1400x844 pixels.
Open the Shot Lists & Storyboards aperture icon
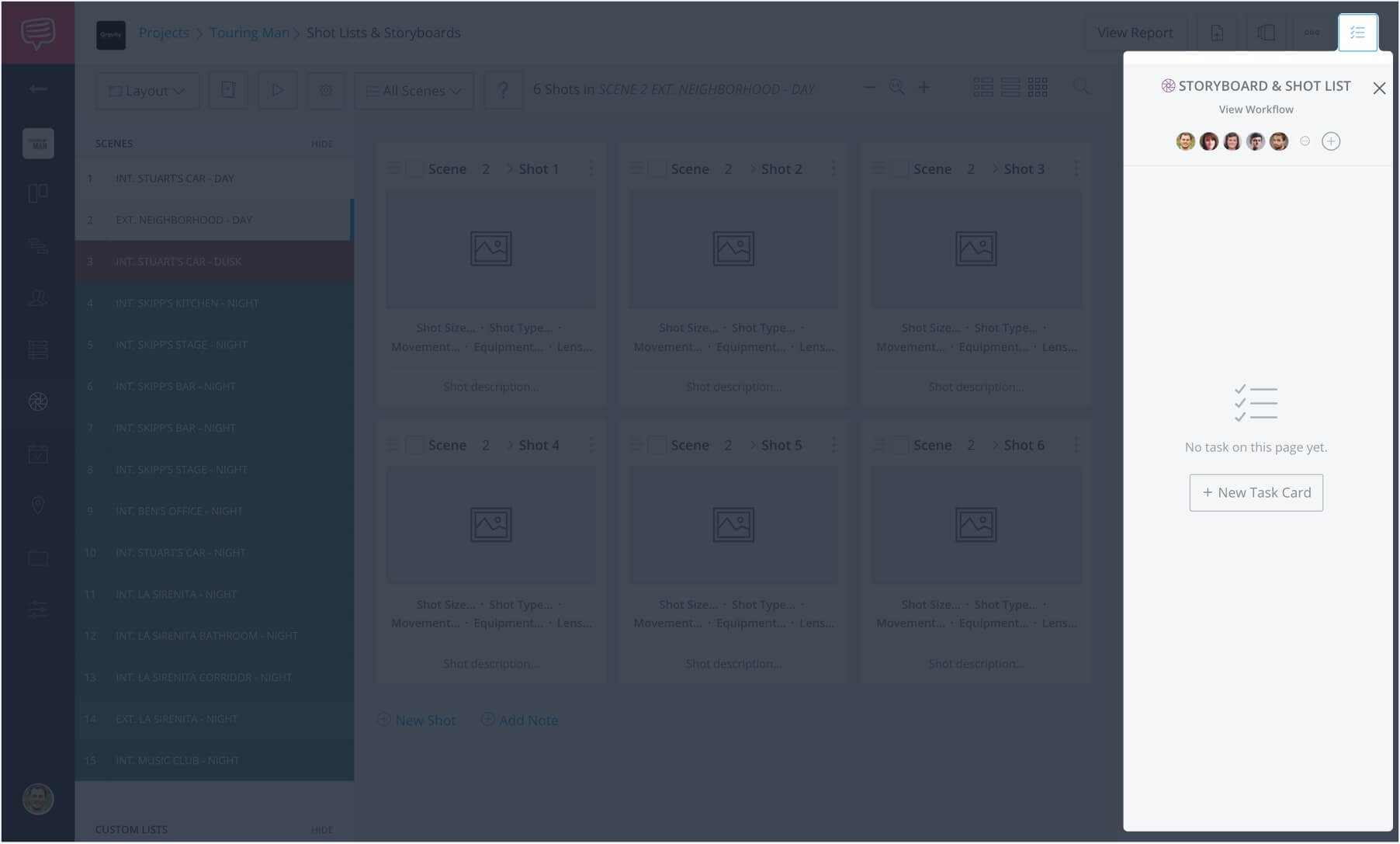tap(38, 402)
